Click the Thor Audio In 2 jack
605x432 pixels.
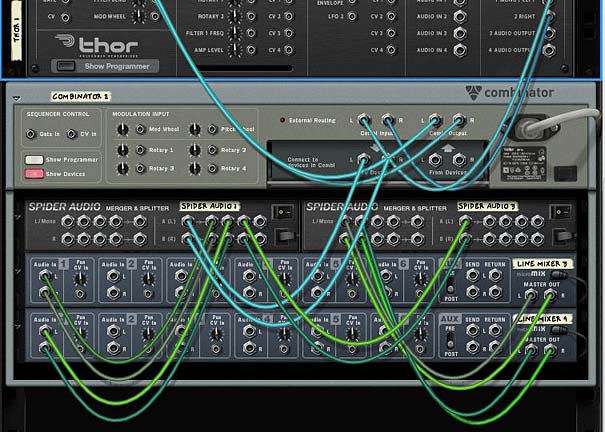tap(460, 17)
